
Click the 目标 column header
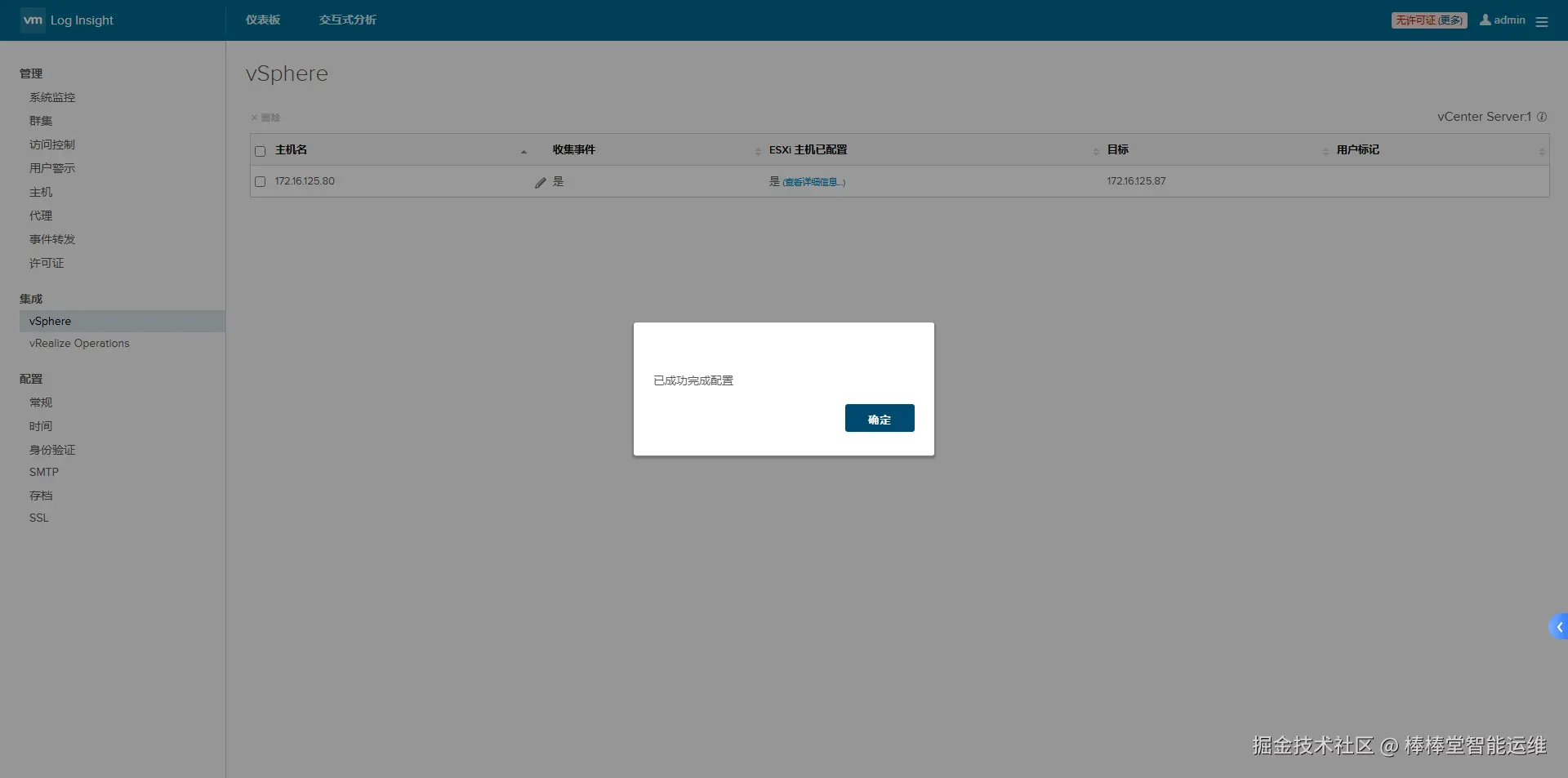tap(1118, 150)
